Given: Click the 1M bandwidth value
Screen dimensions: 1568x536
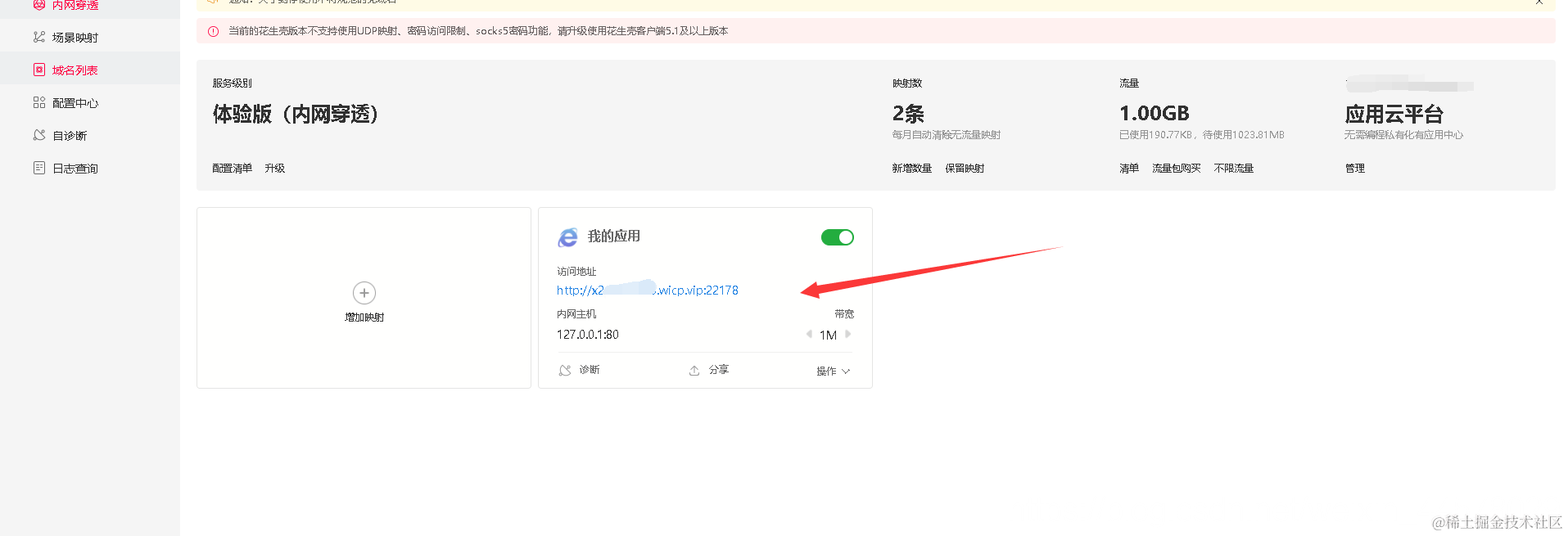Looking at the screenshot, I should click(x=829, y=335).
